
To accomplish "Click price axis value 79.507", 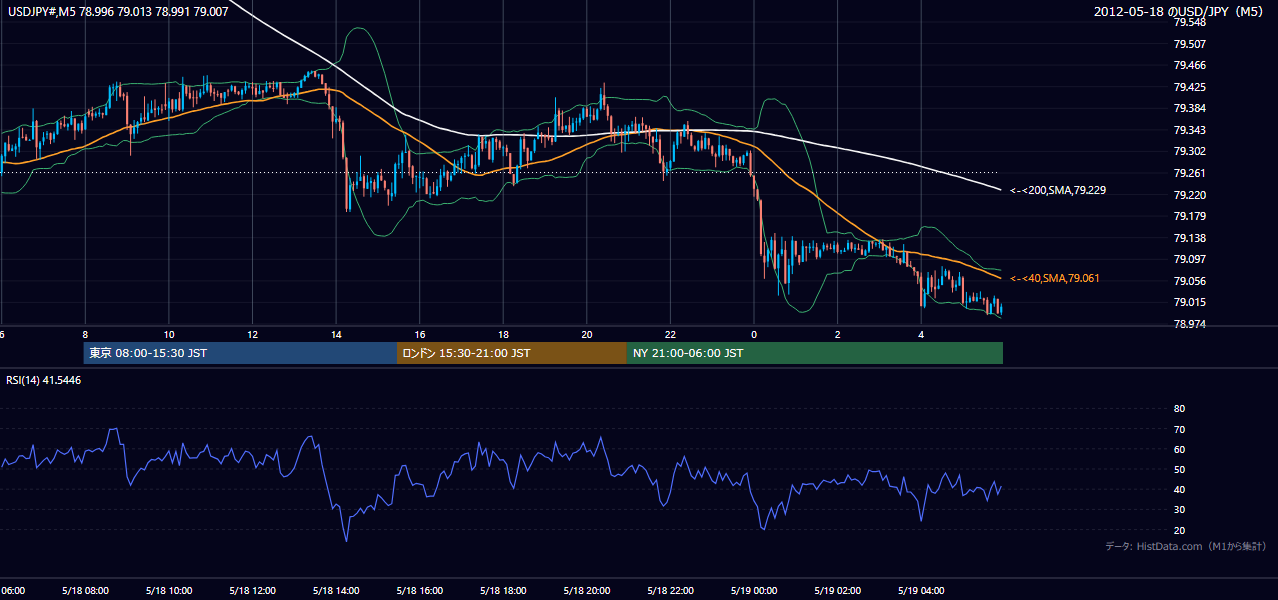I will tap(1189, 44).
